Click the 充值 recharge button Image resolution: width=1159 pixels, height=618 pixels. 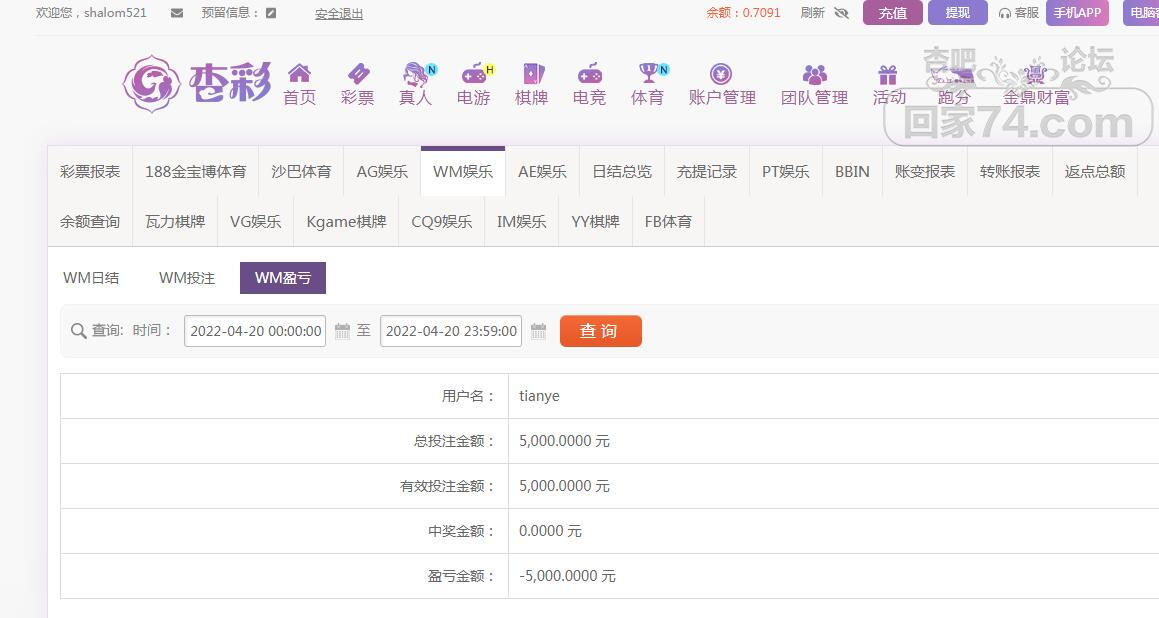(892, 13)
